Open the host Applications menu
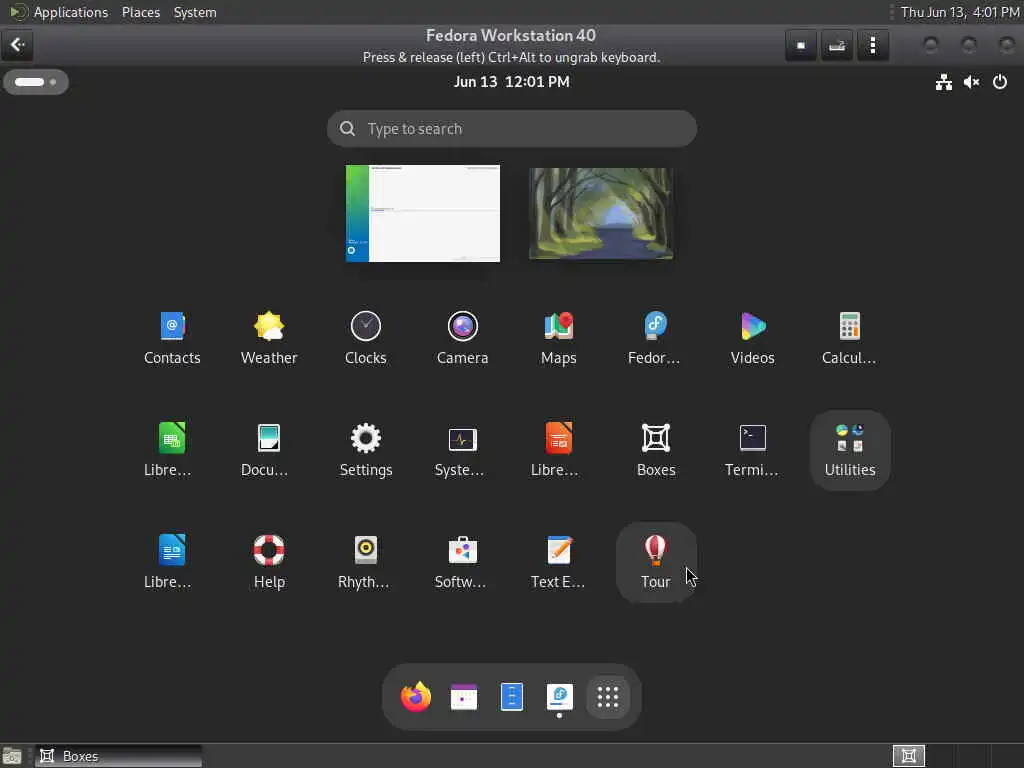The image size is (1024, 768). tap(71, 12)
